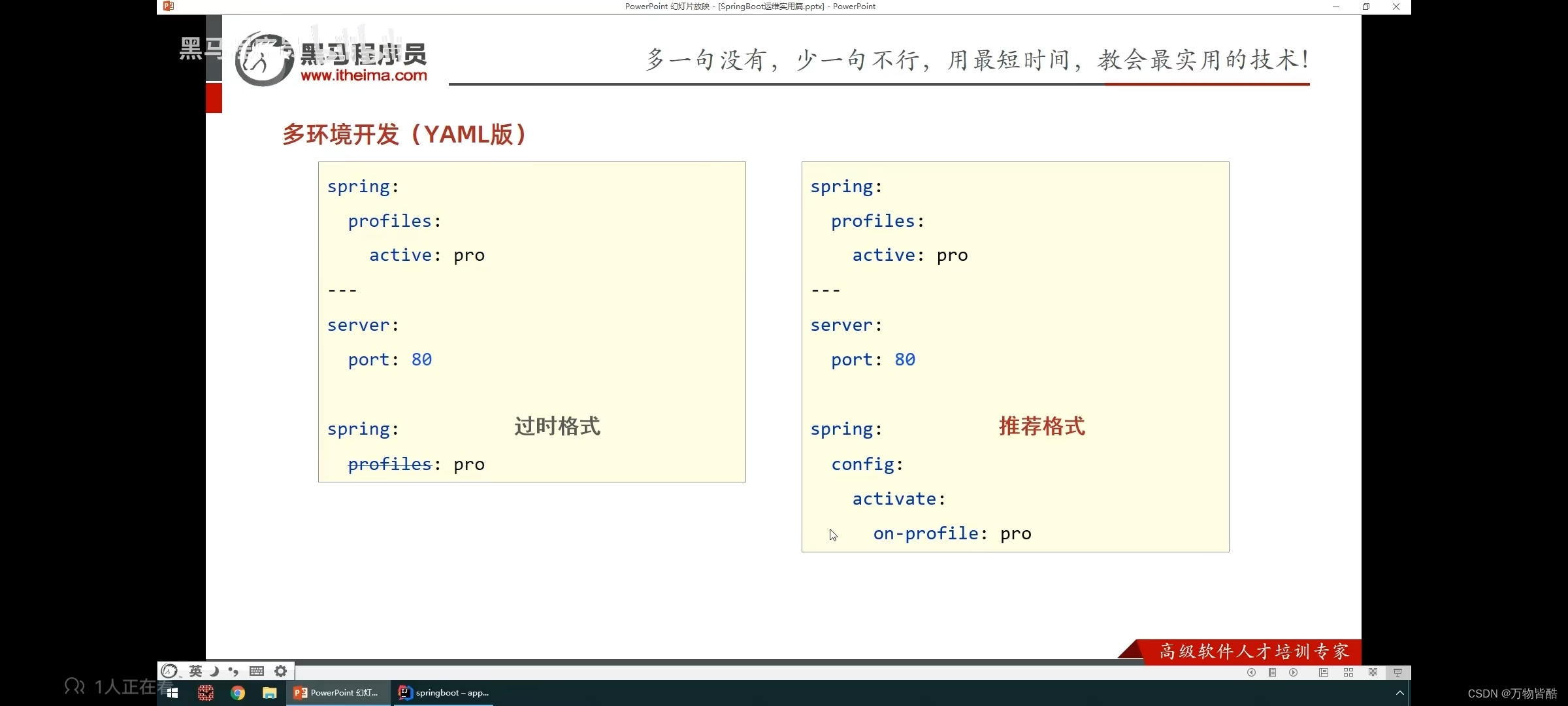Click the 推荐格式 label
1568x706 pixels.
click(x=1042, y=426)
